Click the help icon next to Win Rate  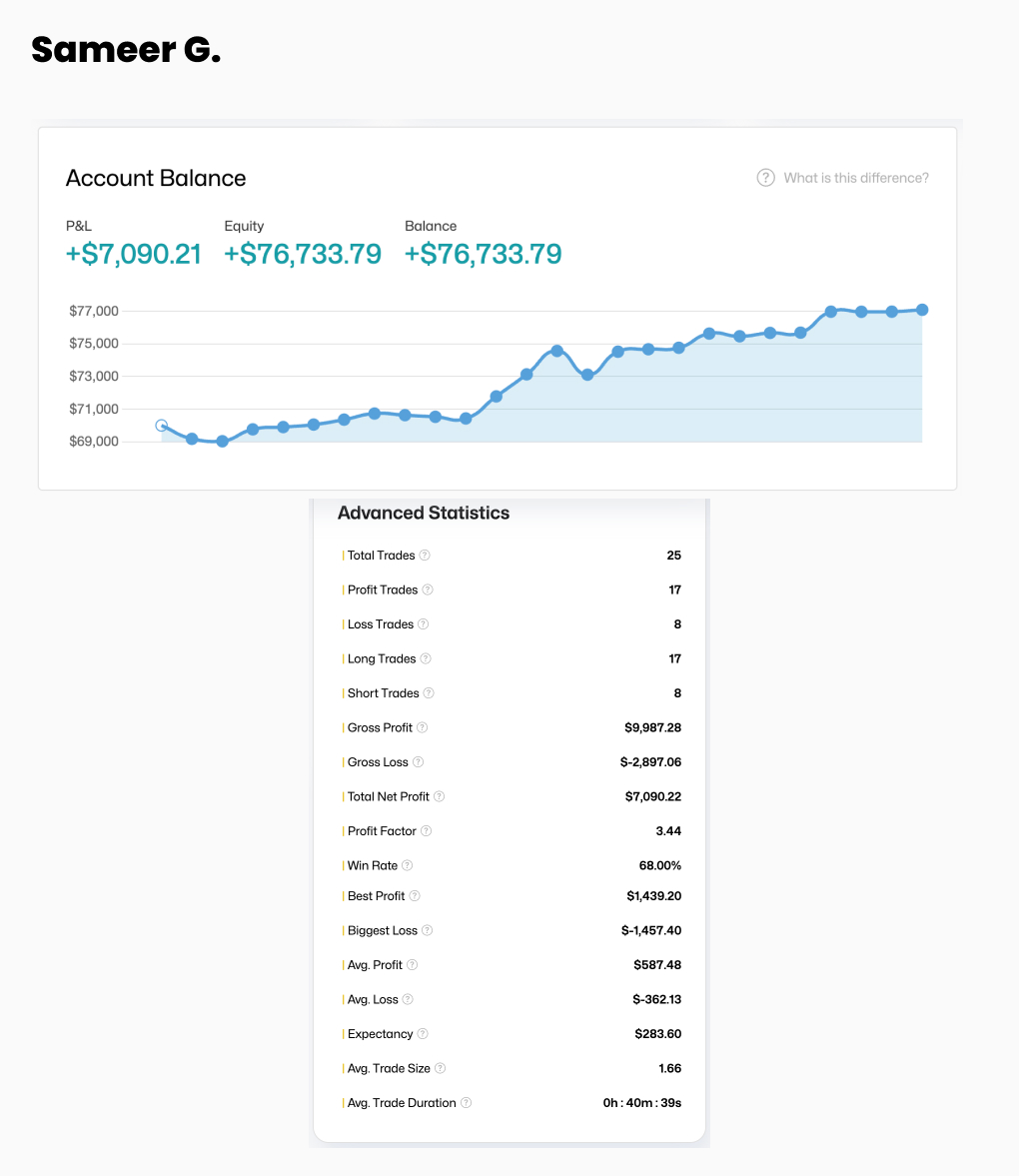click(x=408, y=865)
